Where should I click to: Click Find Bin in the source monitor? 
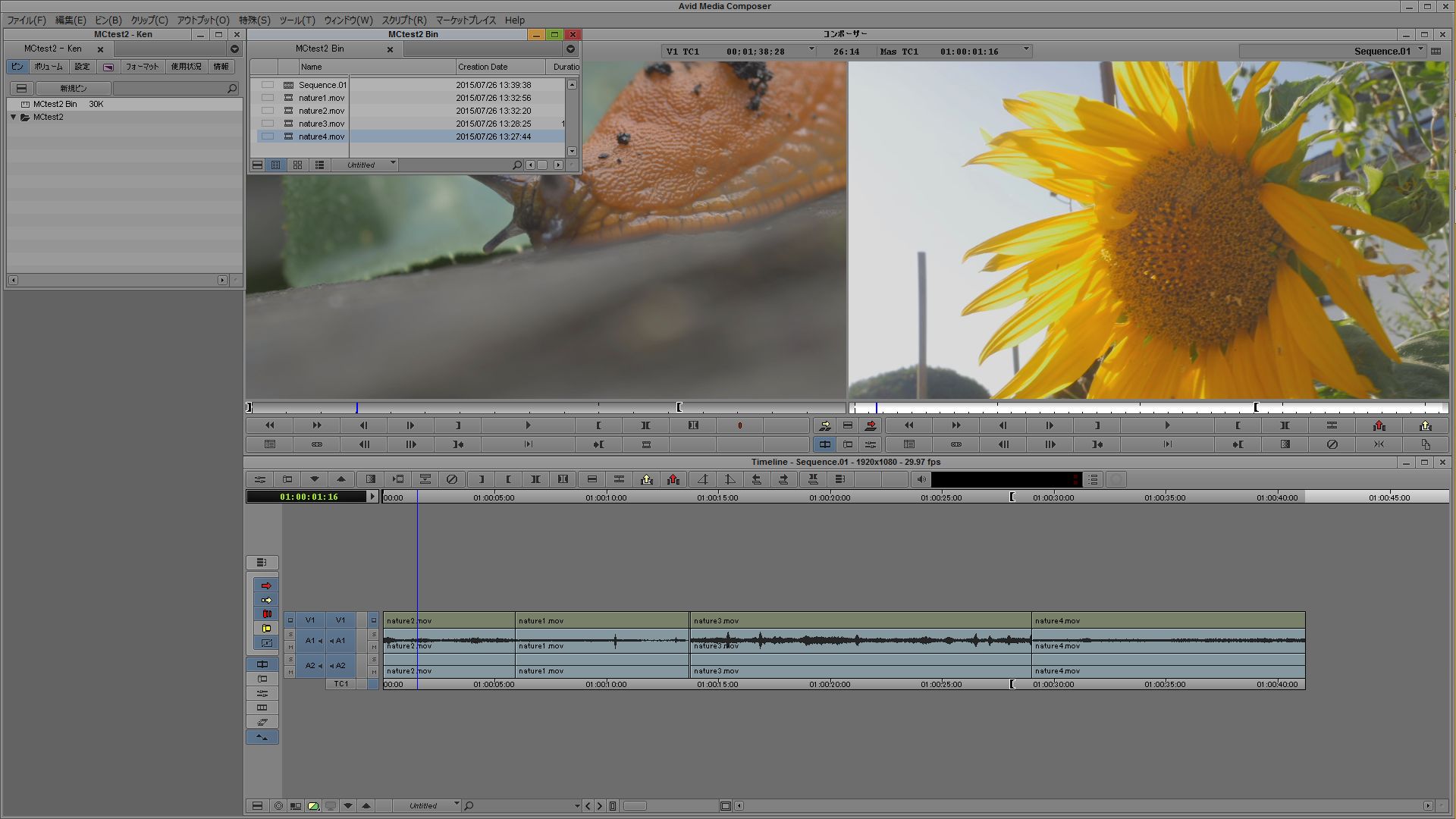270,444
